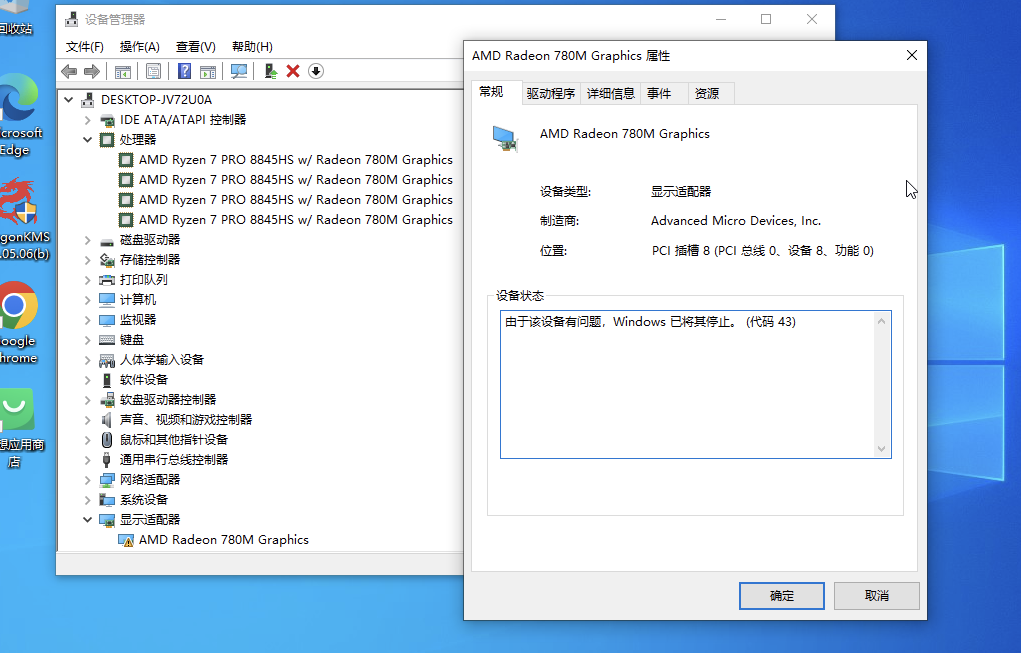Uninstall the device with the red X icon

click(x=293, y=71)
